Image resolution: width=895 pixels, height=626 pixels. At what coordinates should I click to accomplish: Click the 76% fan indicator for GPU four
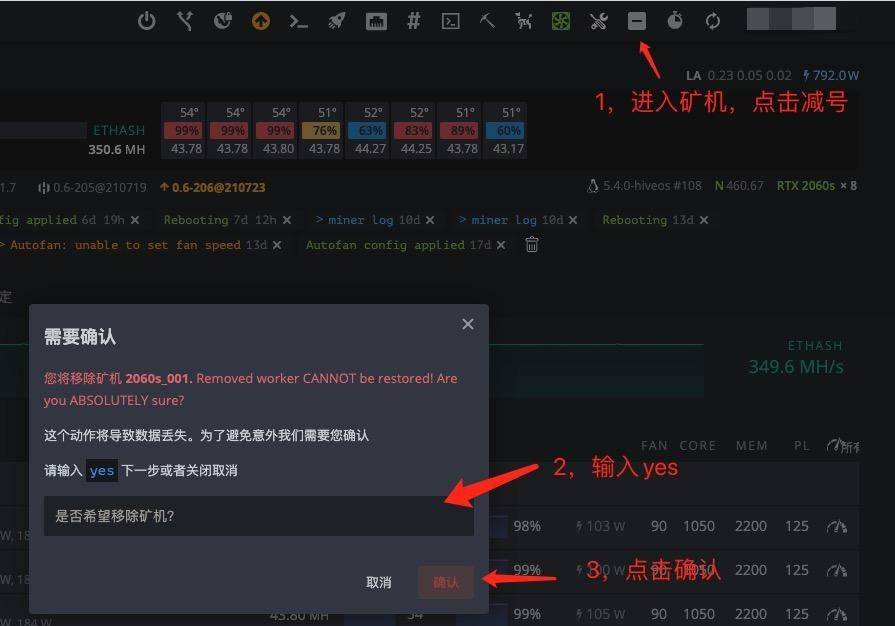324,131
